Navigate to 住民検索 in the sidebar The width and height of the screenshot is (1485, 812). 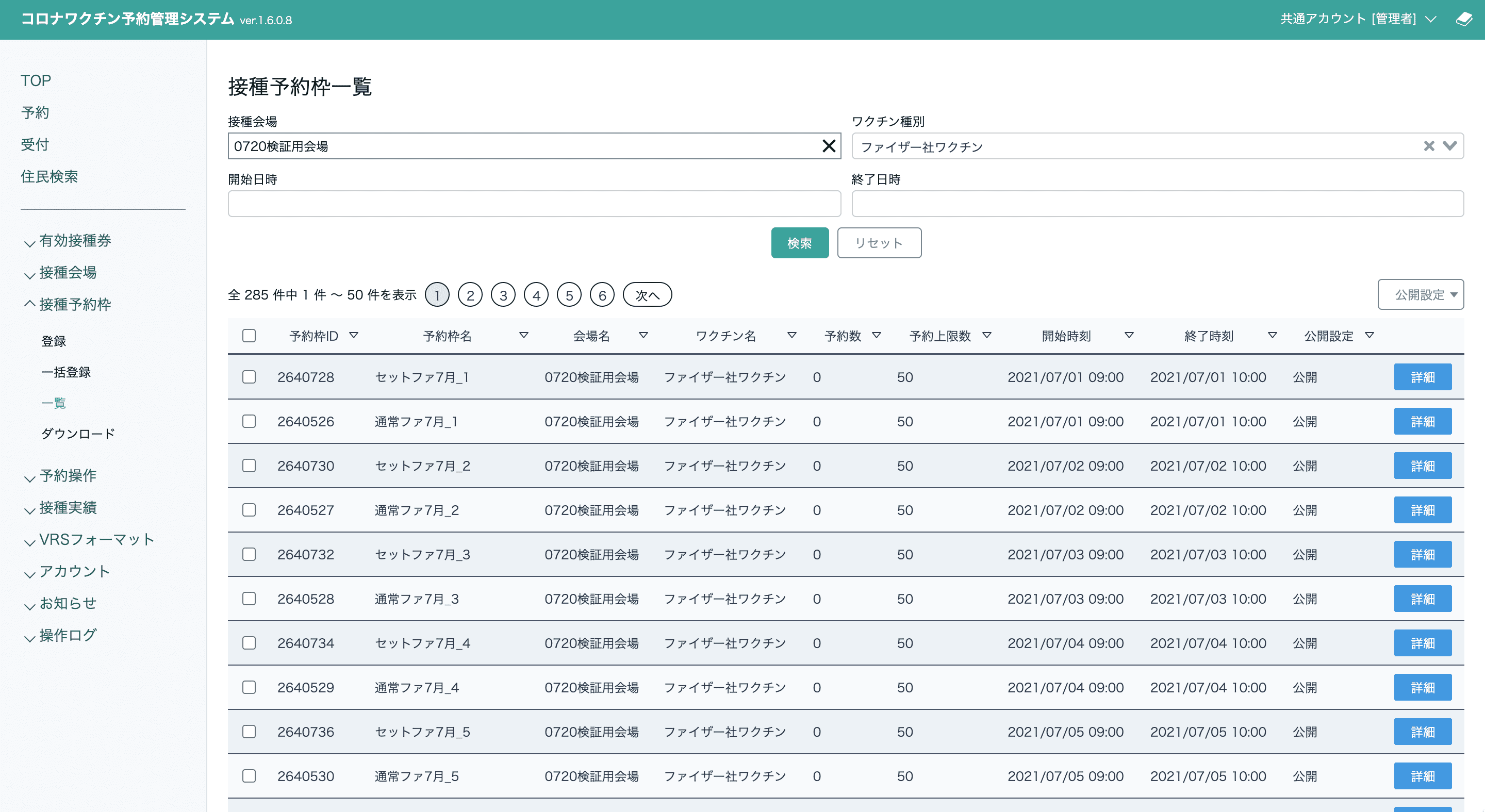pyautogui.click(x=49, y=177)
